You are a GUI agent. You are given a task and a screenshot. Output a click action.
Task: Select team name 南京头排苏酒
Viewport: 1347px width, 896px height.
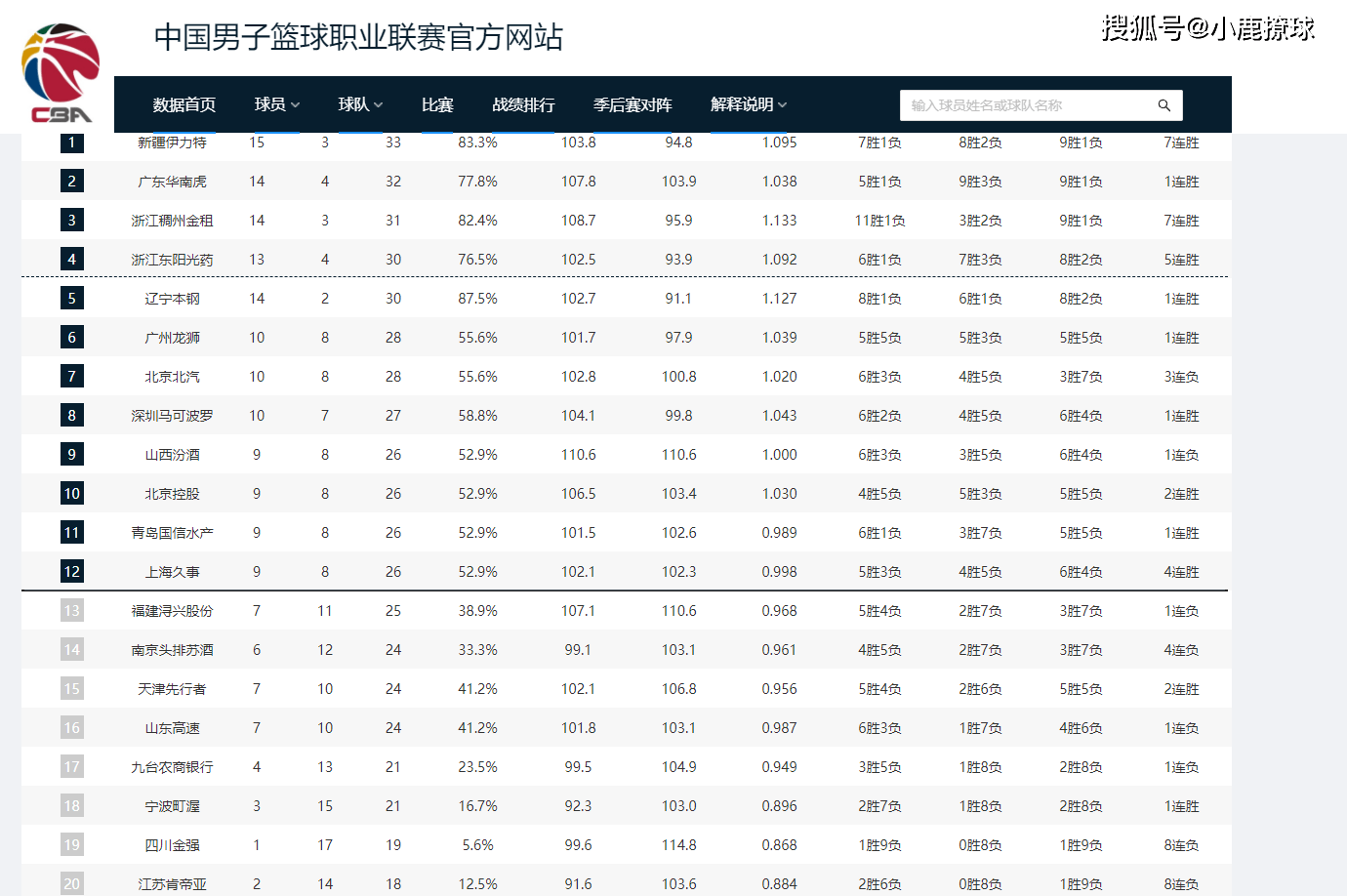pos(172,650)
